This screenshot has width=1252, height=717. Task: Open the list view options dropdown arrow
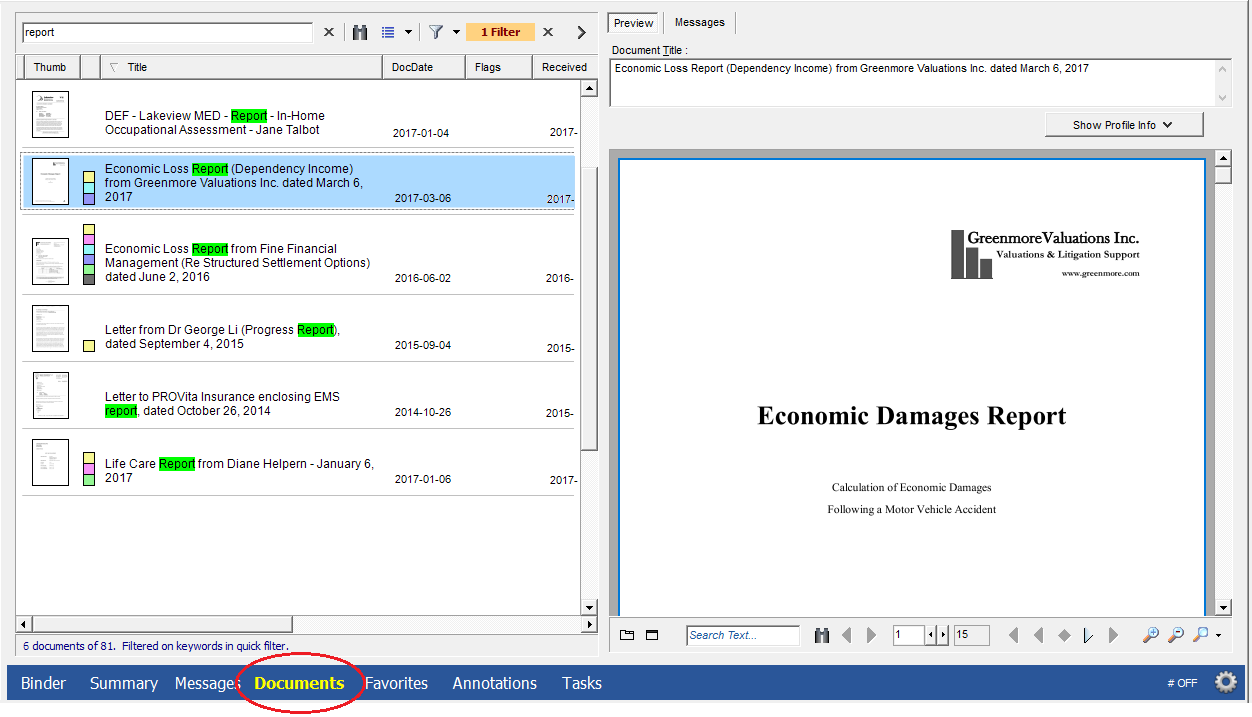408,32
